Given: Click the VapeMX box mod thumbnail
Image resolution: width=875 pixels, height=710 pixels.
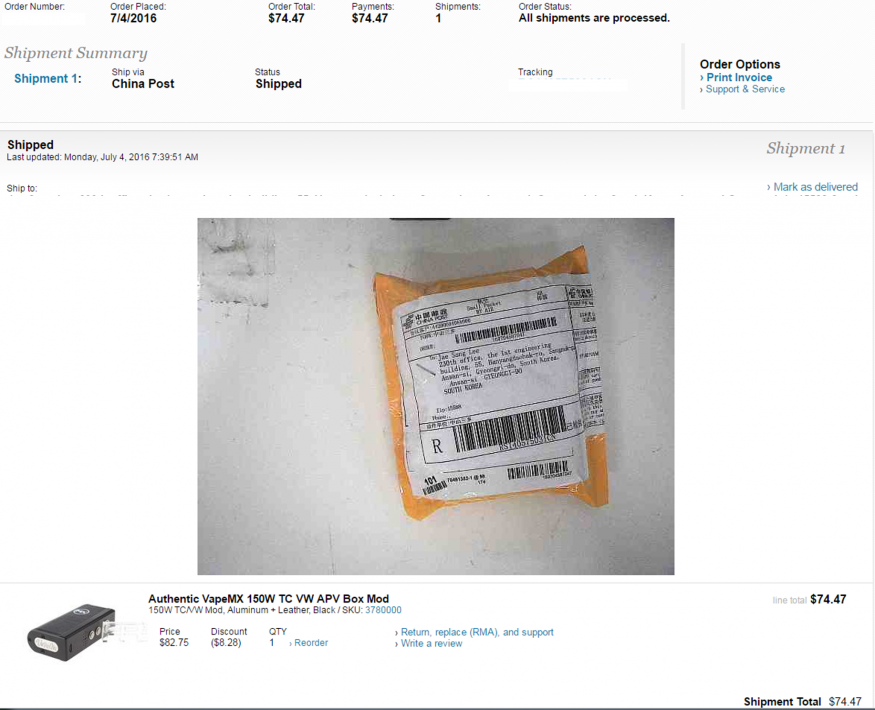Looking at the screenshot, I should click(73, 633).
